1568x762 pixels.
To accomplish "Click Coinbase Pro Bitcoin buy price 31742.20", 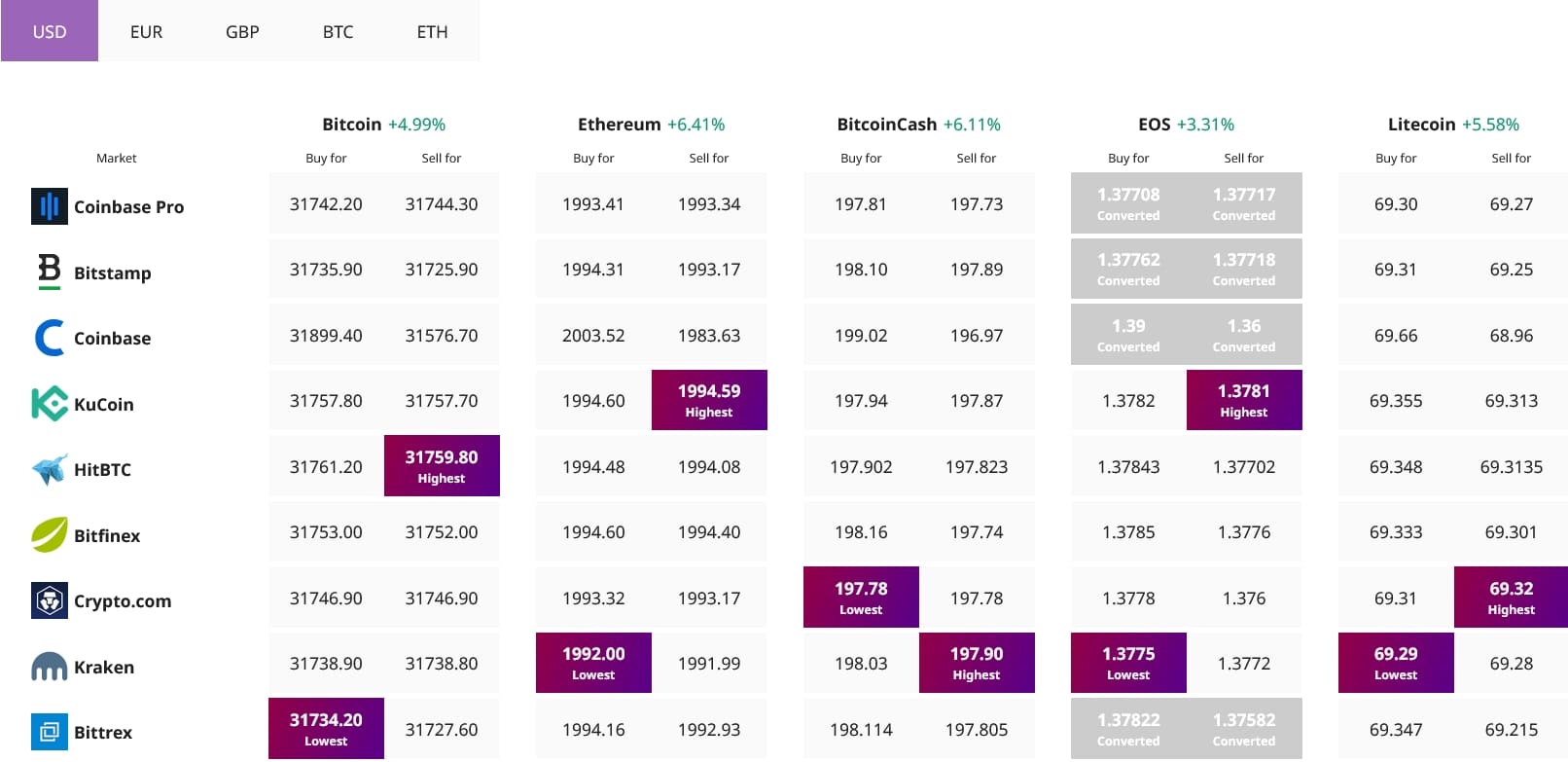I will tap(326, 203).
